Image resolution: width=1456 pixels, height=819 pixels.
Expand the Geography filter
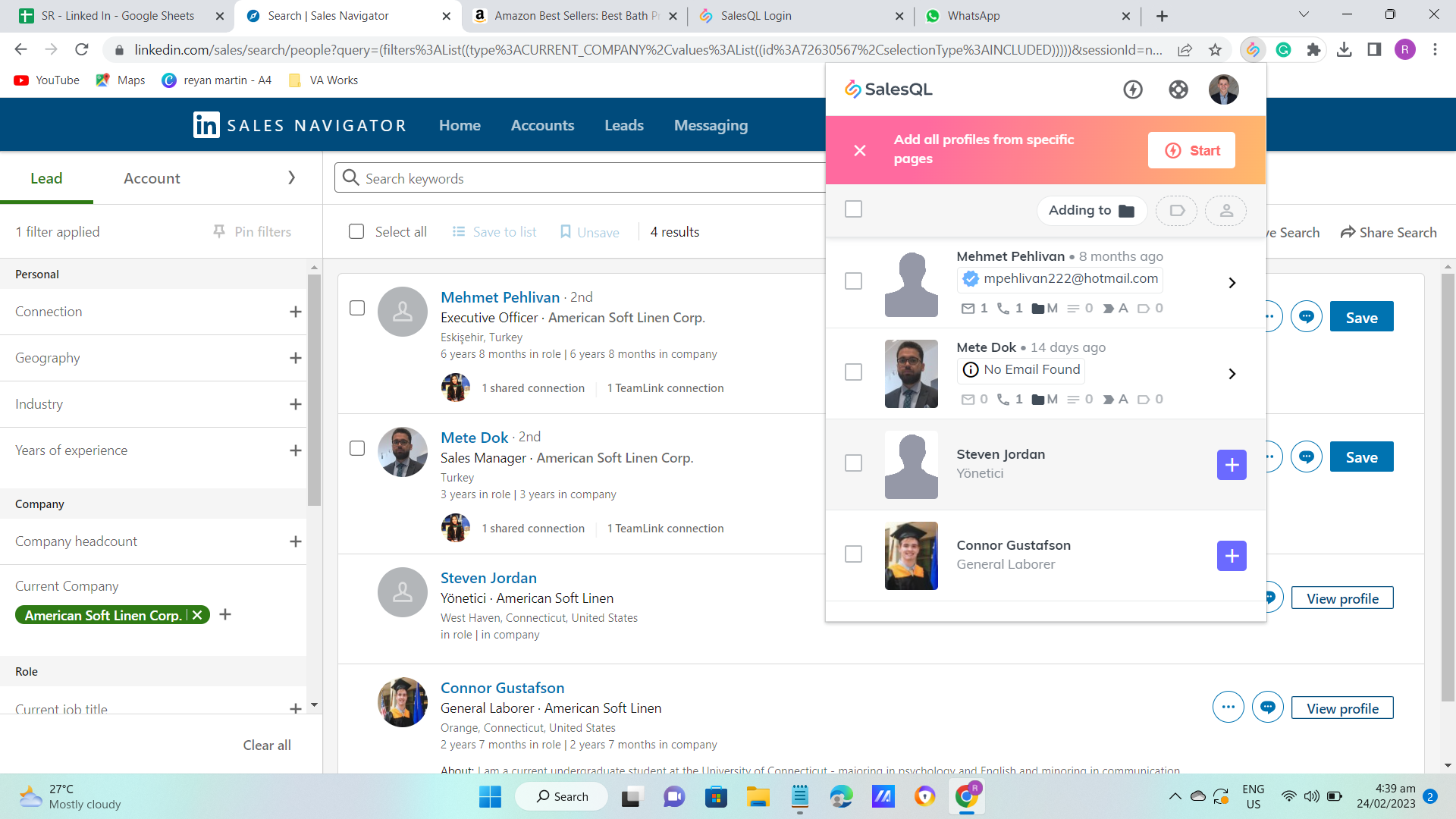[295, 358]
